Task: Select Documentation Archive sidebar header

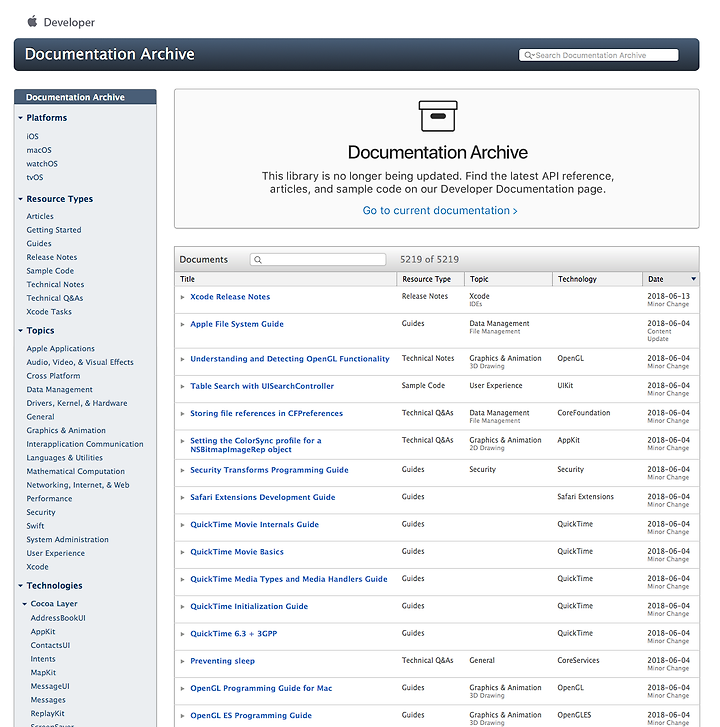Action: click(x=85, y=97)
